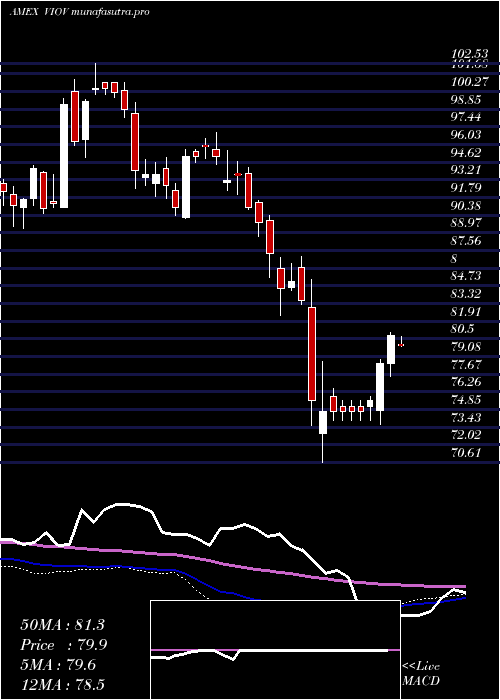Click the 102.53 price axis label

[467, 56]
